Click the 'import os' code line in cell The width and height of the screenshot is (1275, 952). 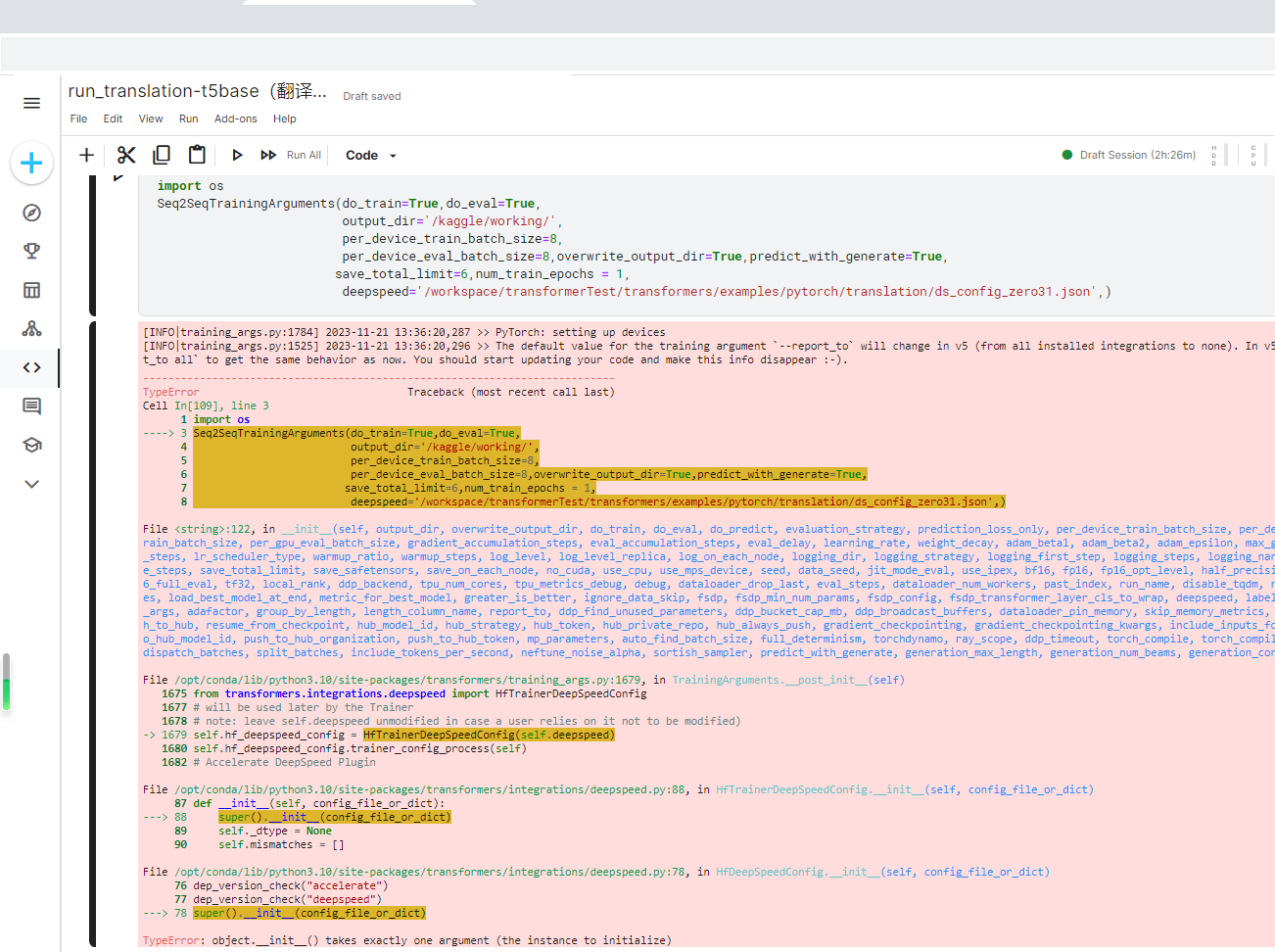tap(190, 186)
